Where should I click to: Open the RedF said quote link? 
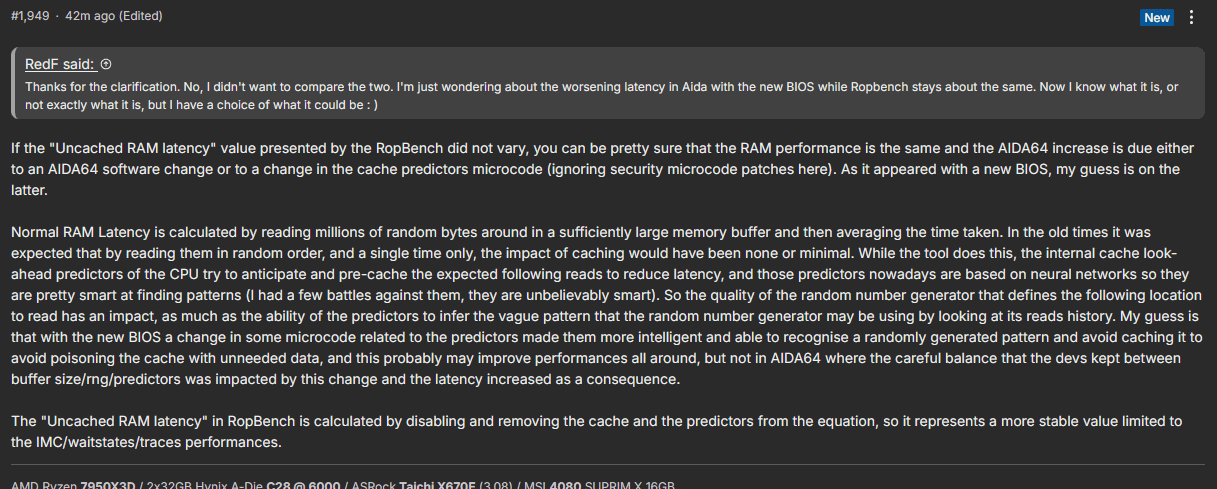point(61,64)
